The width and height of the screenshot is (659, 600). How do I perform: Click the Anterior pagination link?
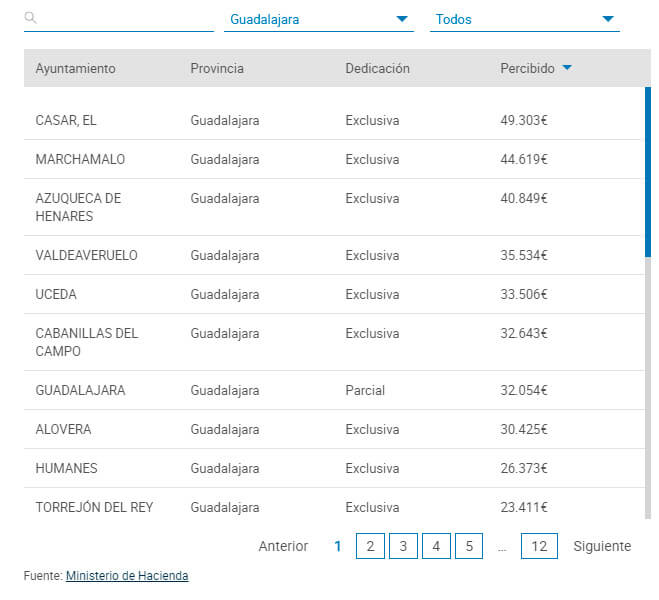(x=283, y=546)
